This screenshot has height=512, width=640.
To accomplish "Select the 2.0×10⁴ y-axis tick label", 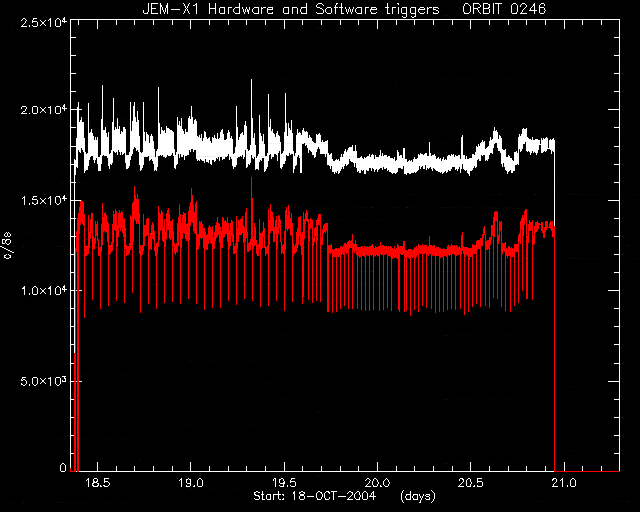I will click(x=44, y=110).
